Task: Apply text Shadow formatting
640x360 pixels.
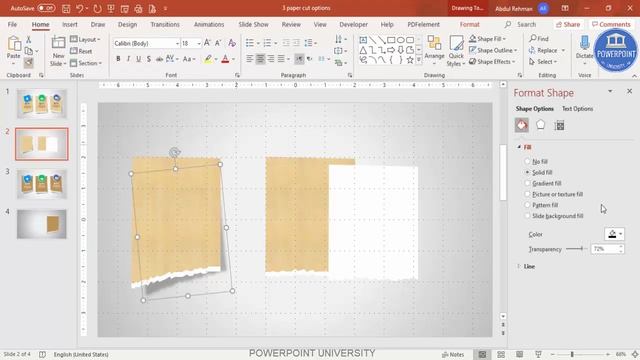Action: pyautogui.click(x=149, y=59)
